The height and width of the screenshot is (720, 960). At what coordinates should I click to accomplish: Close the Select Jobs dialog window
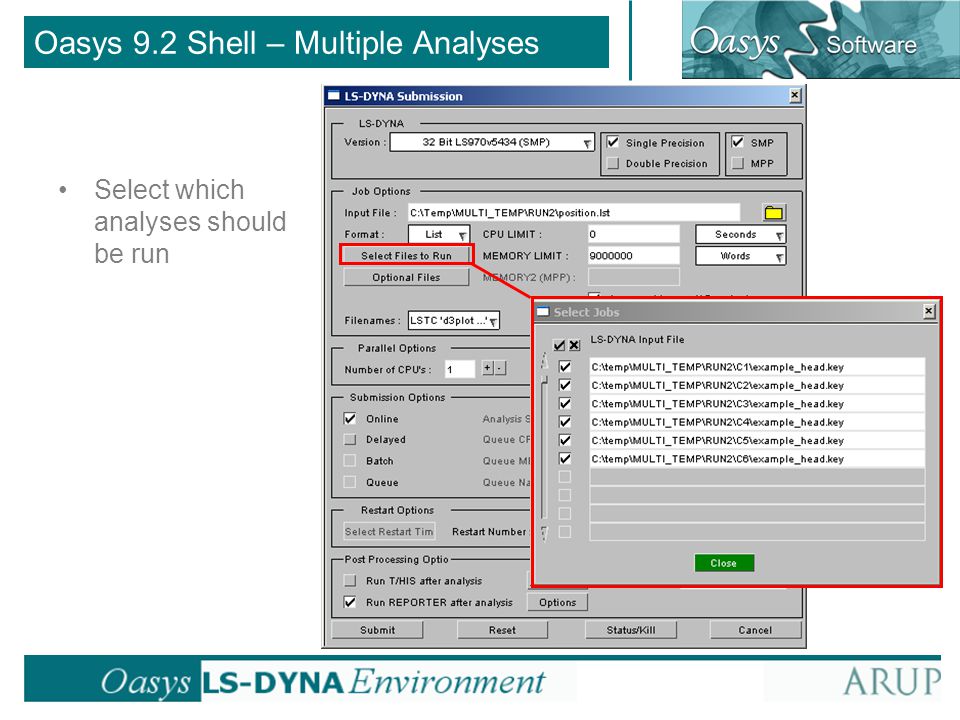(x=929, y=312)
